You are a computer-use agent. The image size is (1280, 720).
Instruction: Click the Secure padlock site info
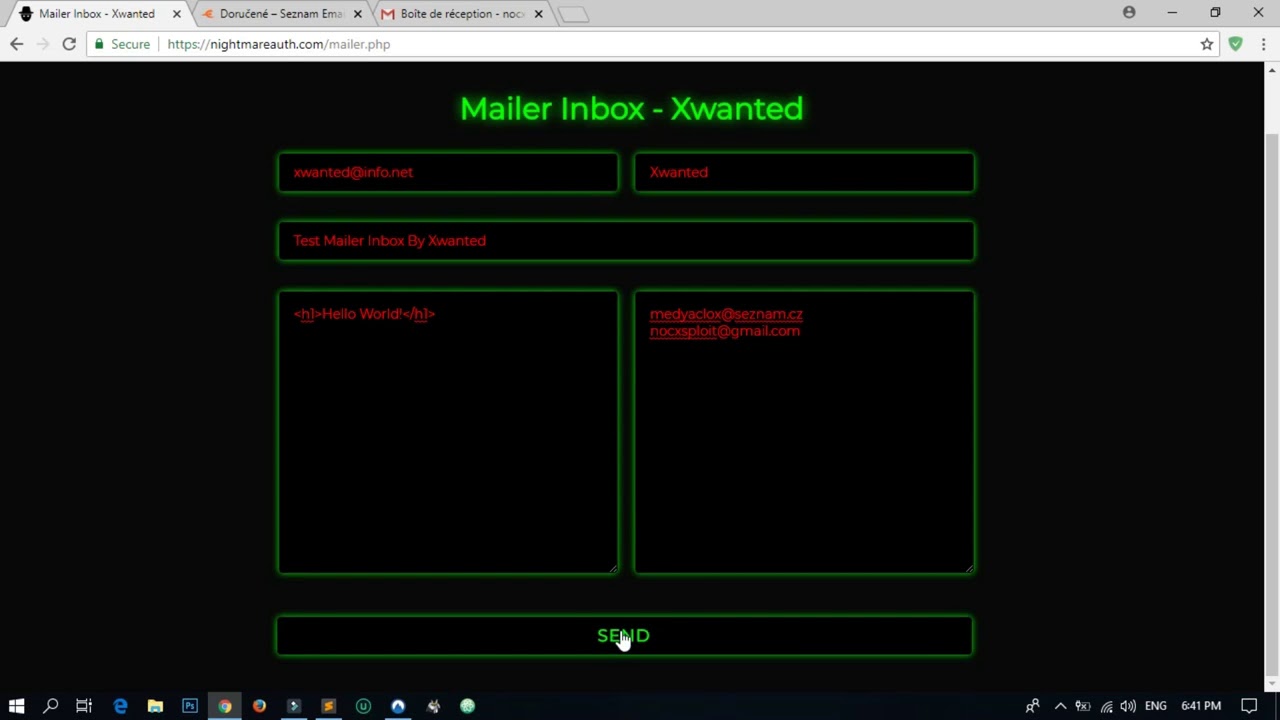122,44
